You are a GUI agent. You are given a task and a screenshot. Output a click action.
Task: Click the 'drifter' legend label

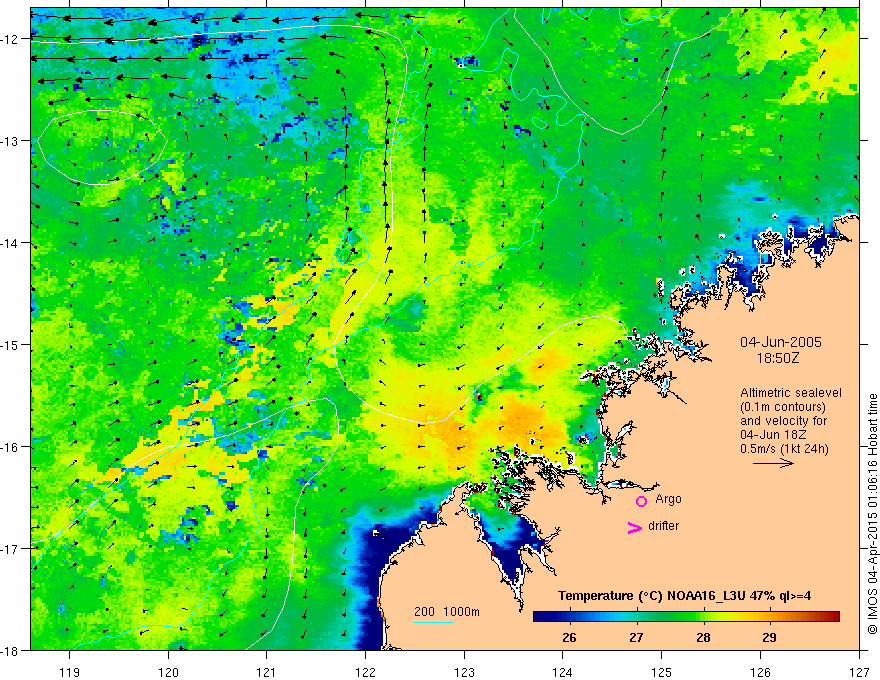pos(663,526)
